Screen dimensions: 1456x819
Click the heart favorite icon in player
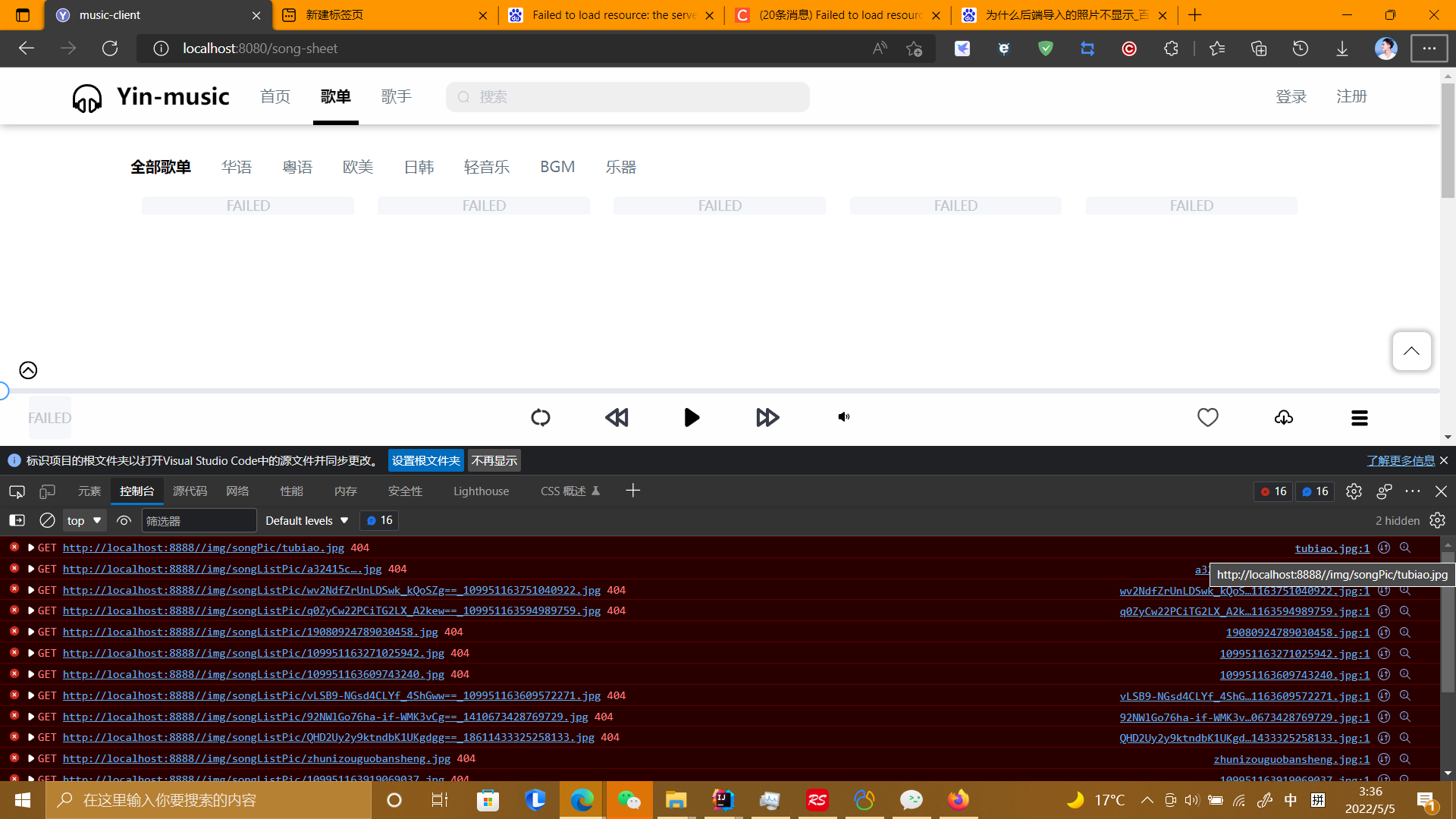pyautogui.click(x=1207, y=417)
